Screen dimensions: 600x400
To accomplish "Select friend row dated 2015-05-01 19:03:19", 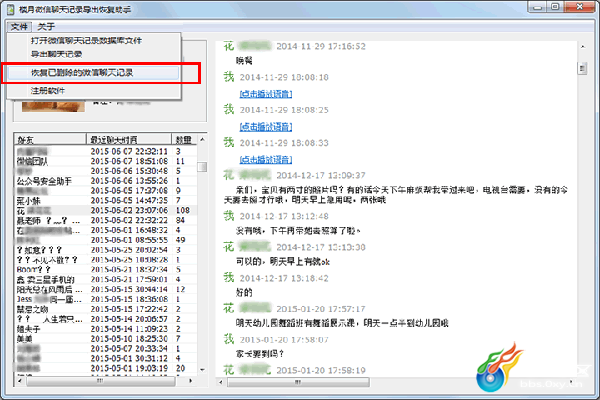I will [x=106, y=368].
